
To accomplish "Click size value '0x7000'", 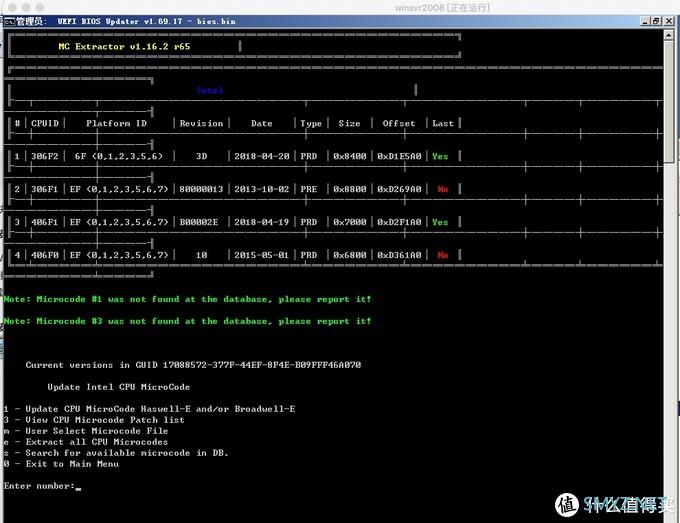I will 350,222.
